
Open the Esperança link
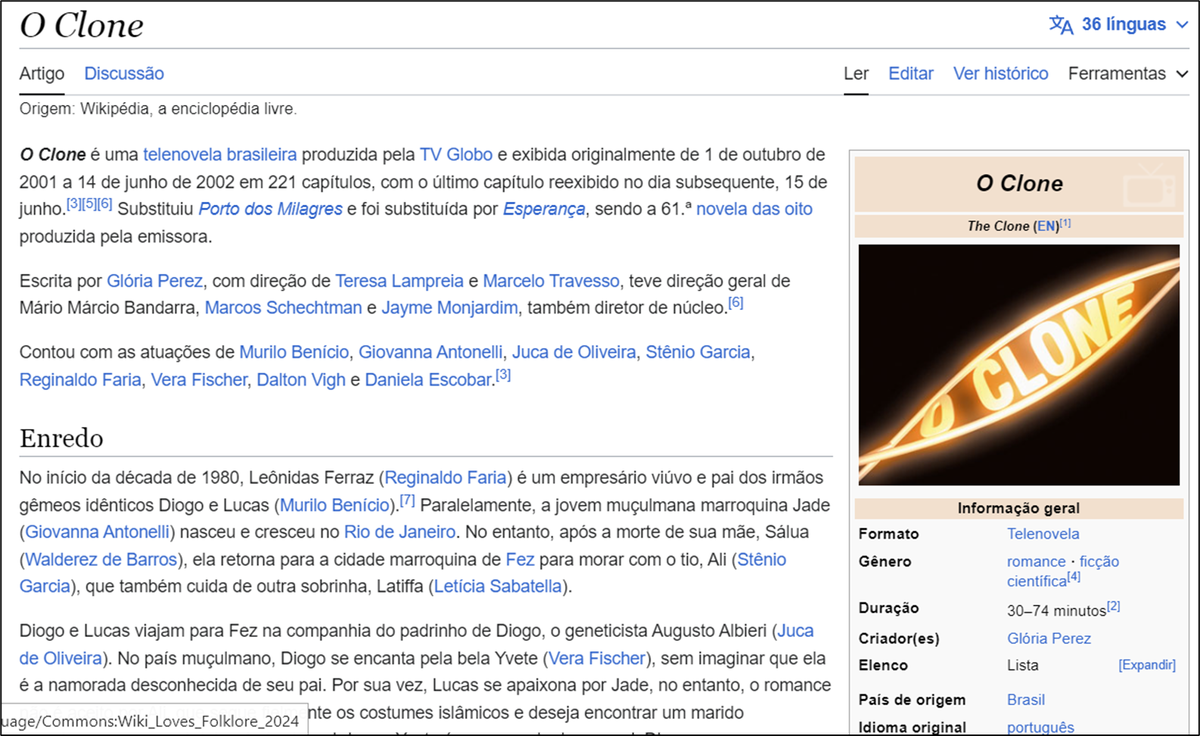click(x=544, y=209)
